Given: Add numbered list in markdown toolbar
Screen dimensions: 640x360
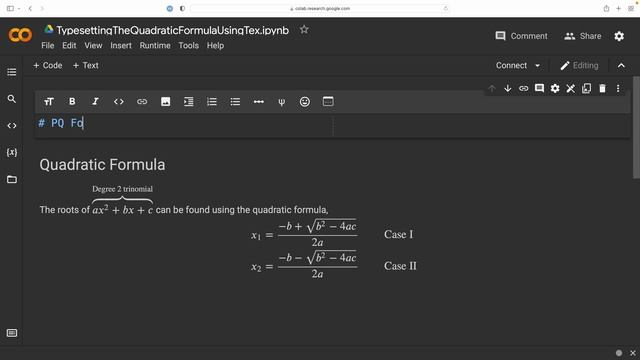Looking at the screenshot, I should pyautogui.click(x=212, y=102).
